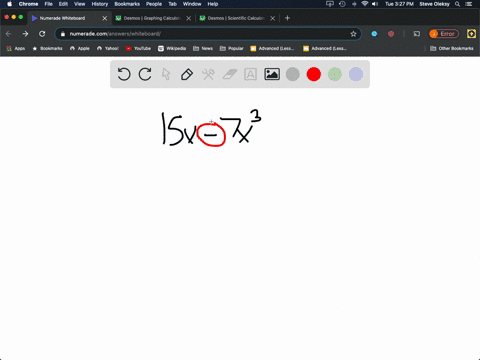The height and width of the screenshot is (360, 480).
Task: Open the Desmos Scientific Calculator tab
Action: click(237, 18)
